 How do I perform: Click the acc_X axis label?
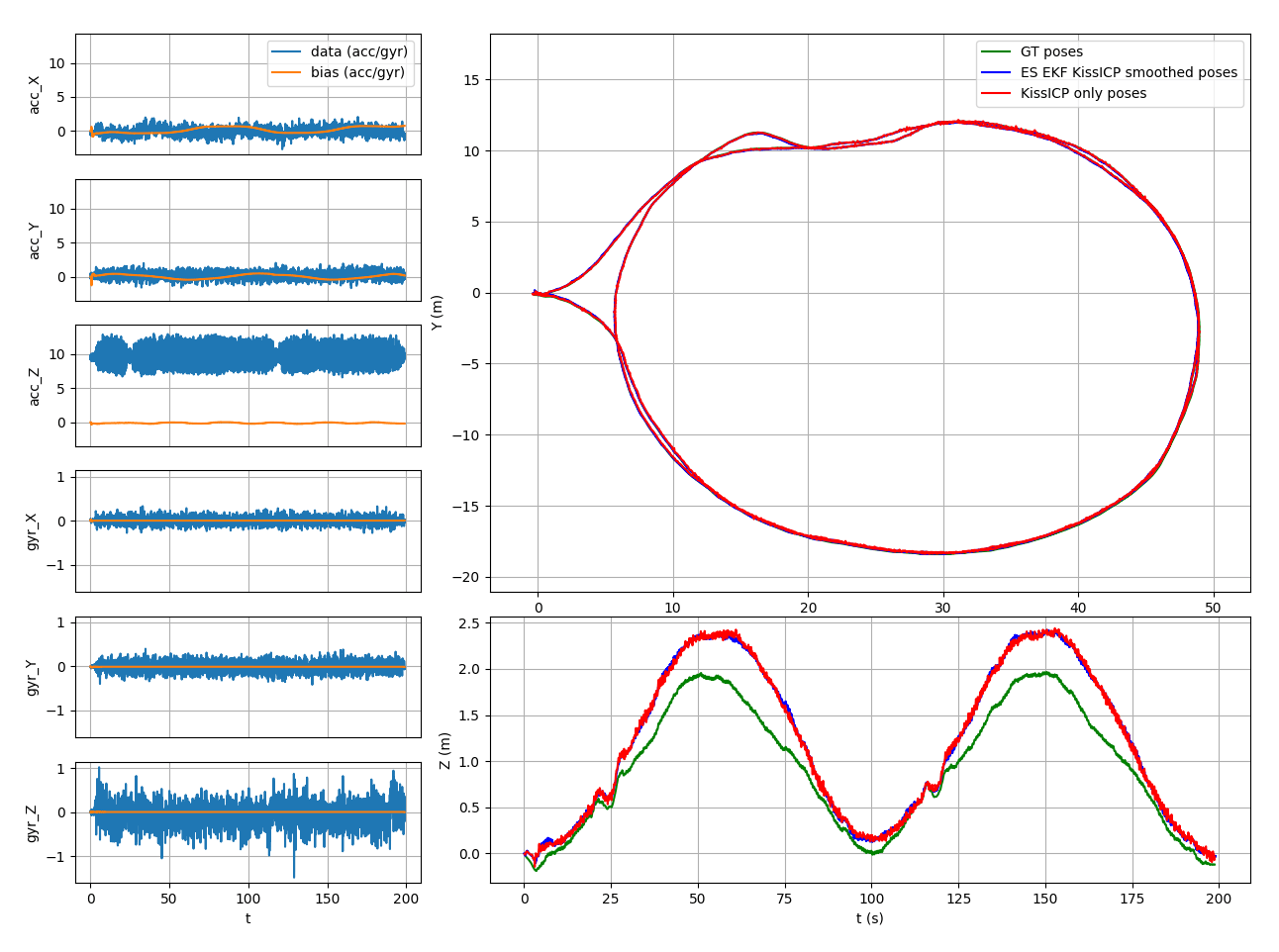pos(35,95)
